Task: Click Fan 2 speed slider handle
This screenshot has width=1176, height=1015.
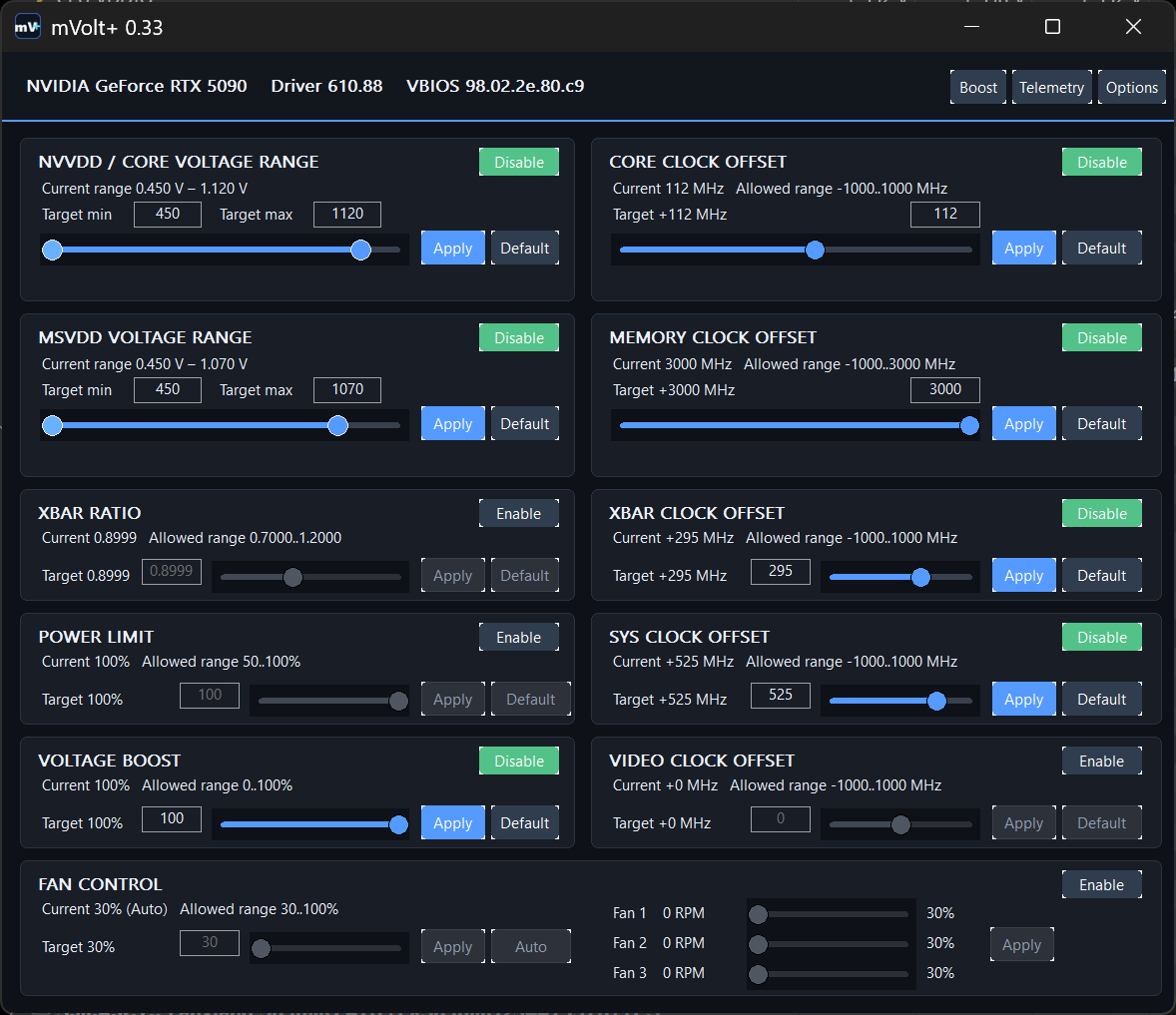Action: tap(759, 944)
